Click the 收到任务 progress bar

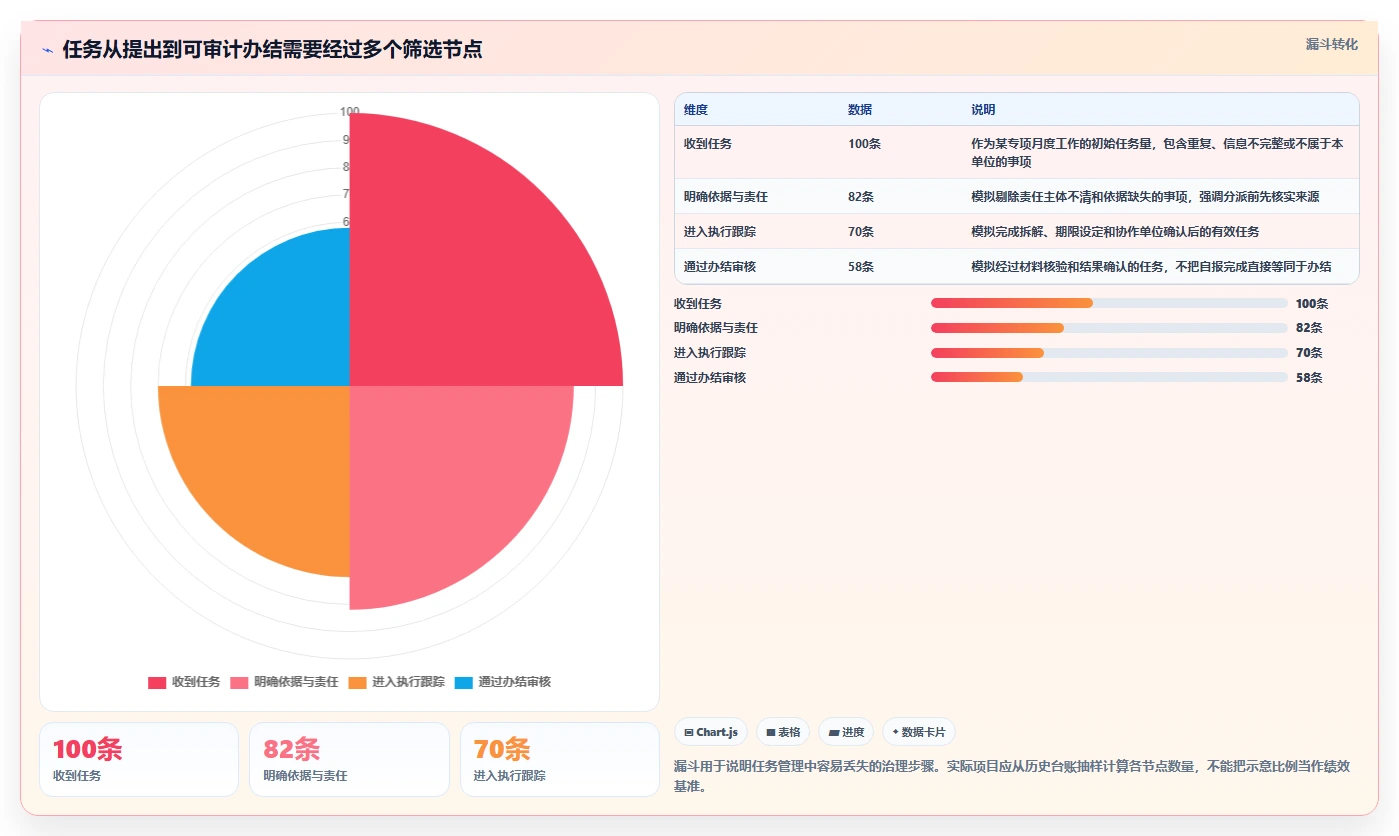1109,303
